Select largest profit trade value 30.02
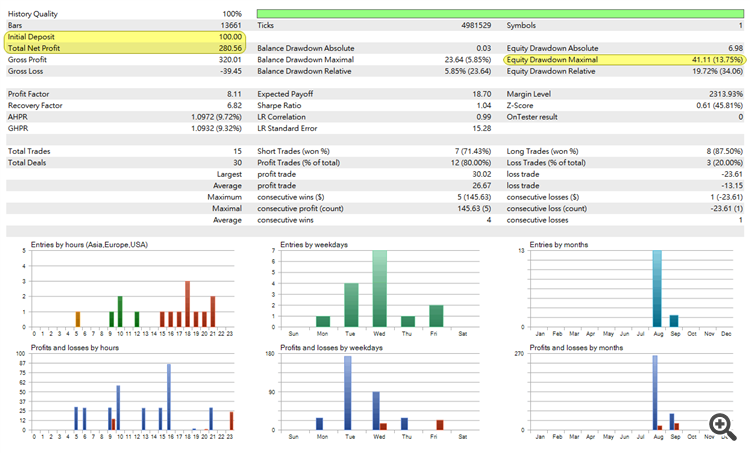The width and height of the screenshot is (750, 453). tap(482, 175)
